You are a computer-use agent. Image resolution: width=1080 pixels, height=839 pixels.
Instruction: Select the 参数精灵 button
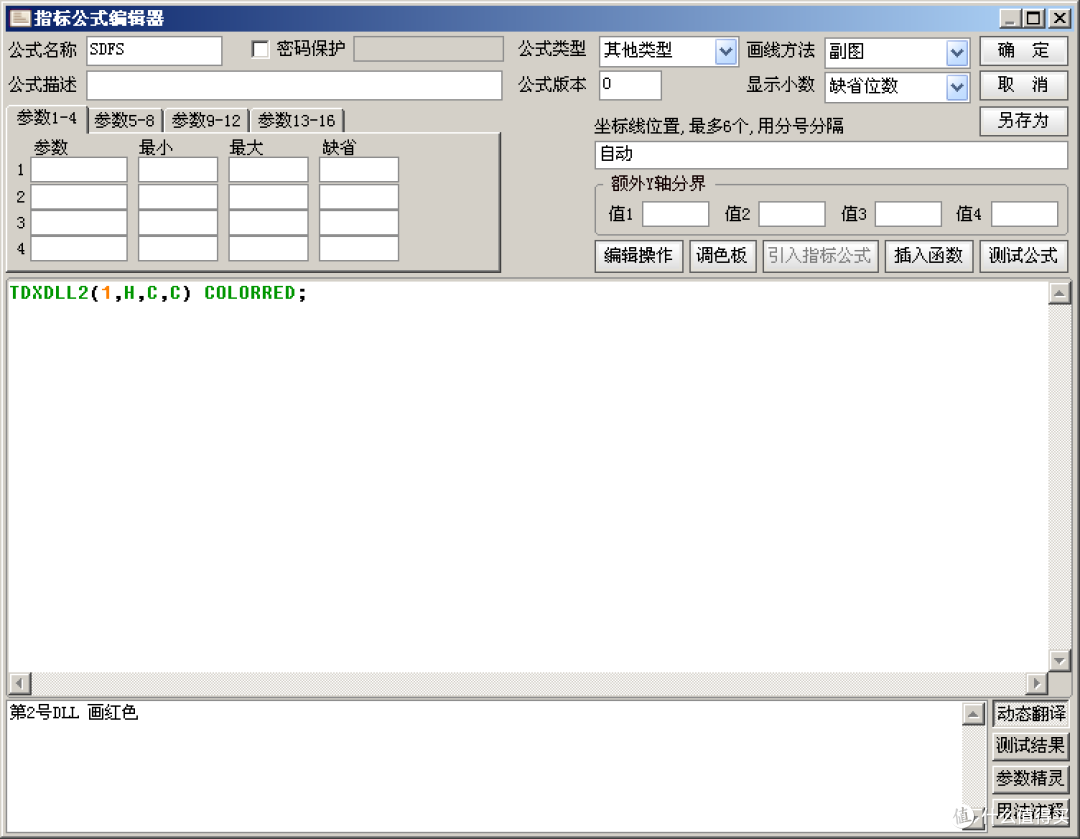pos(1030,778)
